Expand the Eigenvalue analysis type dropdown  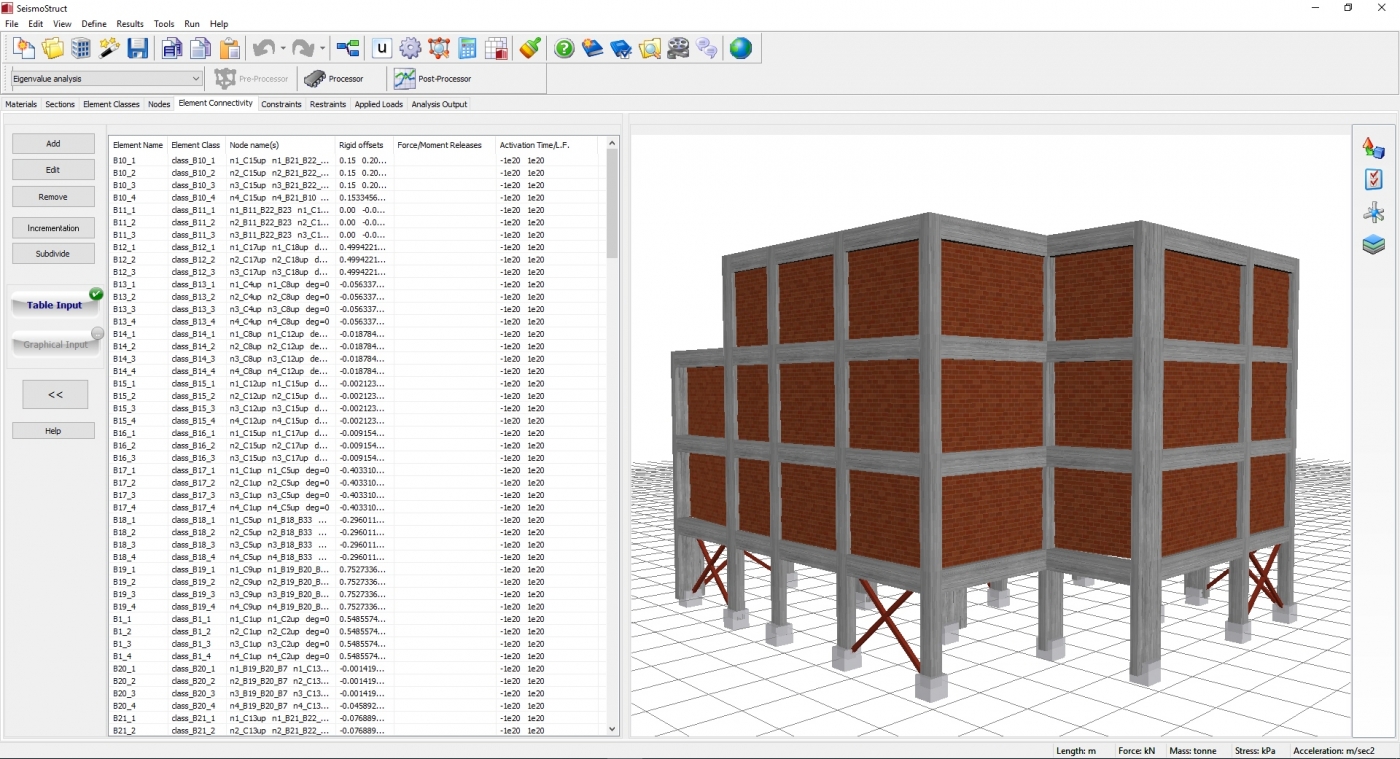[195, 79]
